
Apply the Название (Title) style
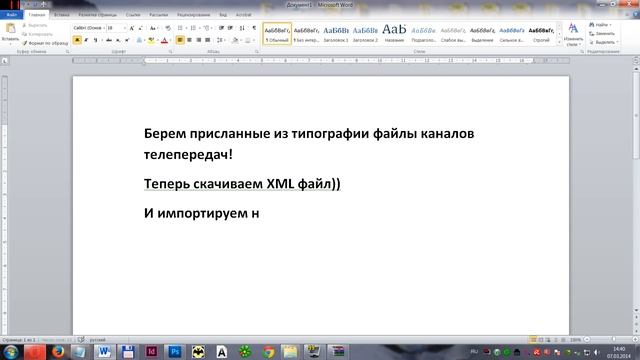point(394,34)
